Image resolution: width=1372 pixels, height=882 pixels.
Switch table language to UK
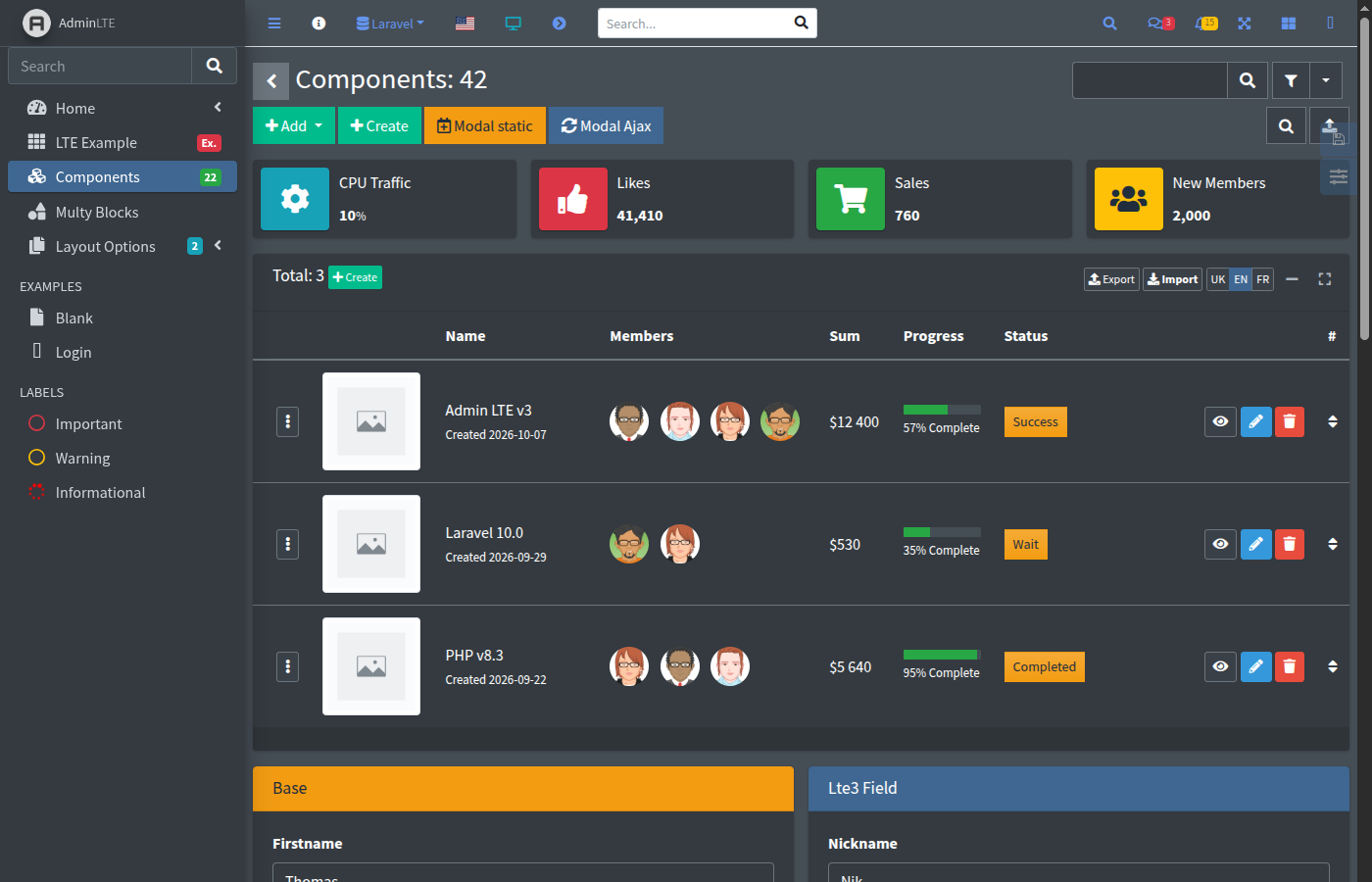coord(1218,279)
